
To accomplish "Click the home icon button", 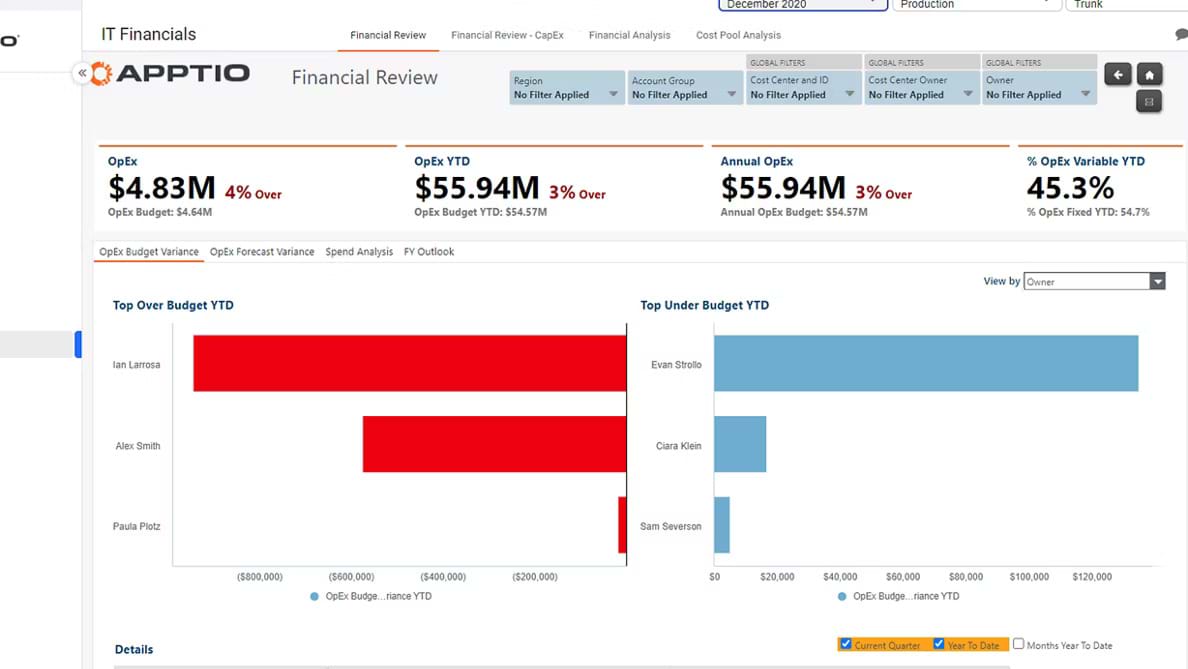I will click(1149, 75).
